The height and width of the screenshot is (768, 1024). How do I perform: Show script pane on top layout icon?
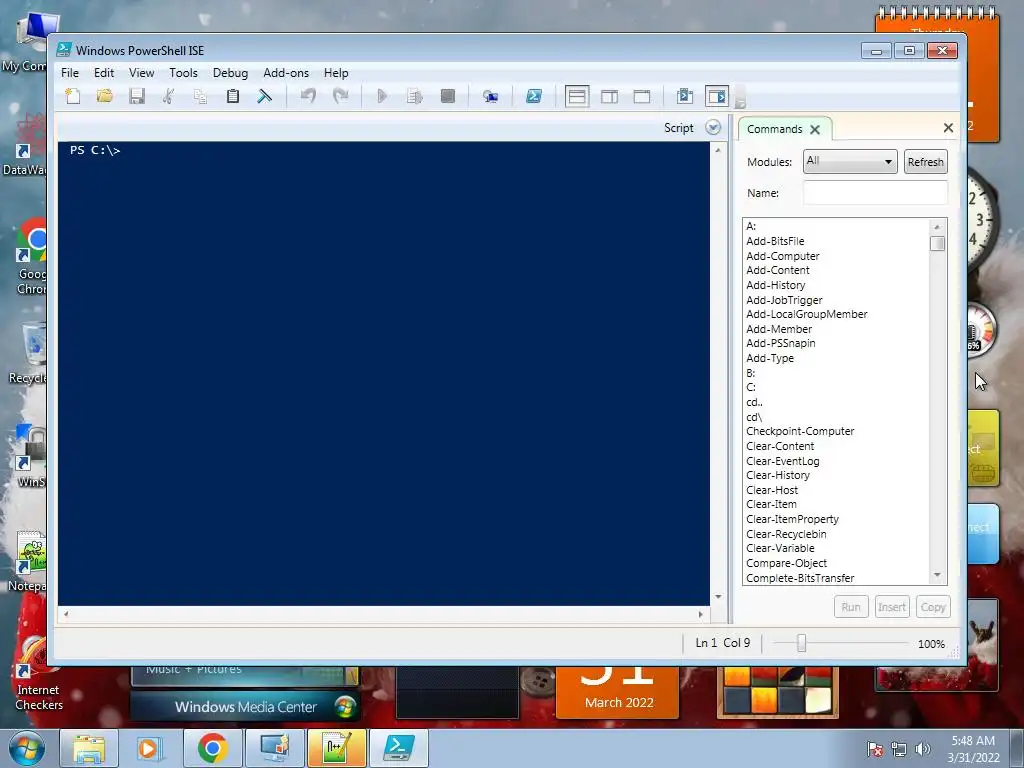577,97
